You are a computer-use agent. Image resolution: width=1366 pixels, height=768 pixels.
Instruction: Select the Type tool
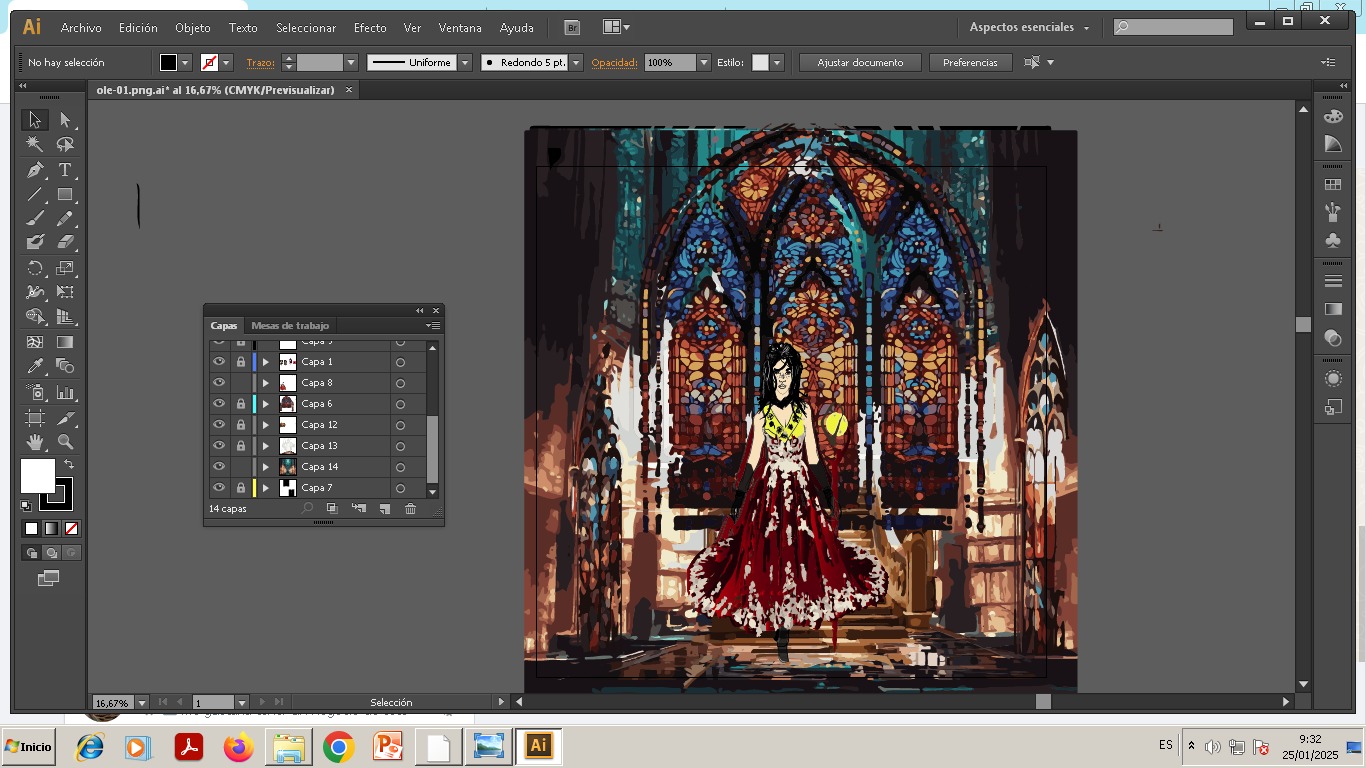pos(65,170)
